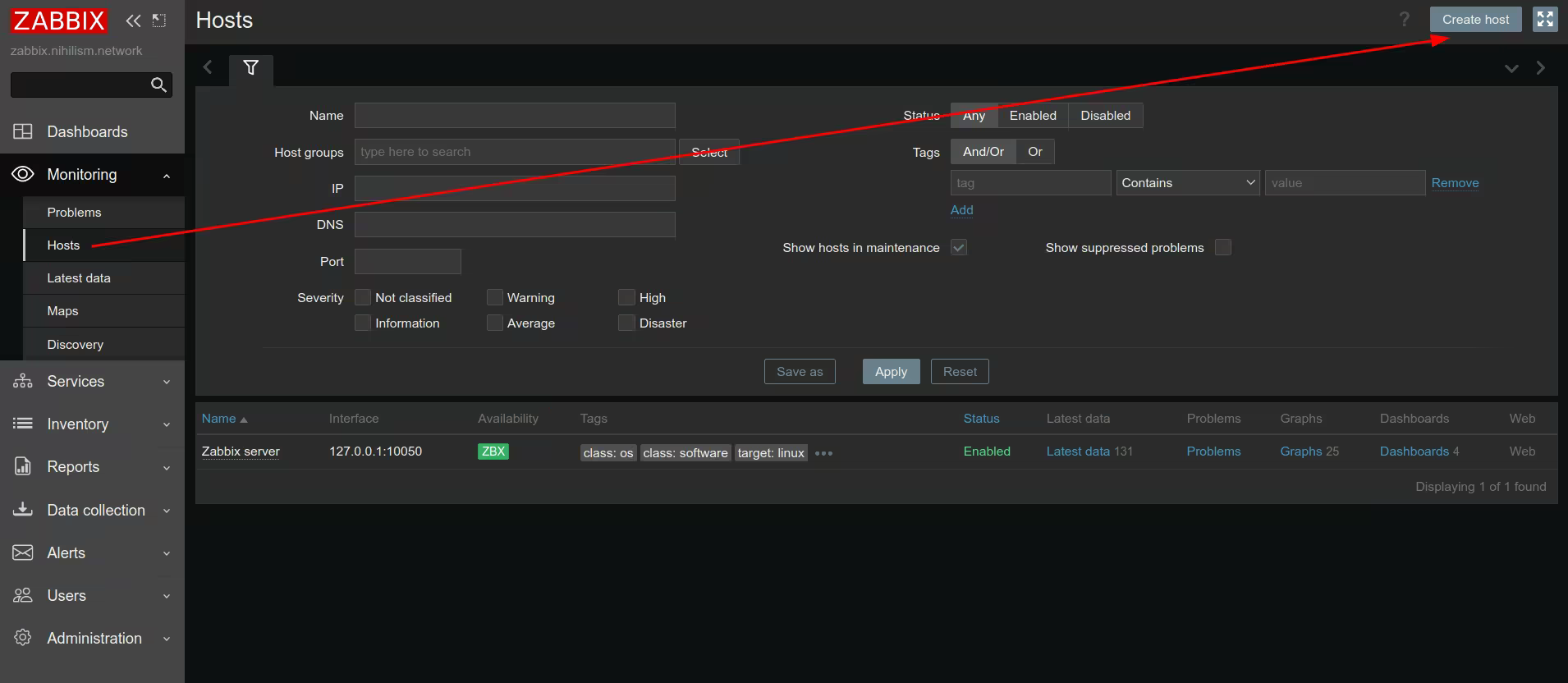Toggle Show hosts in maintenance checkbox
The image size is (1568, 683).
point(959,247)
